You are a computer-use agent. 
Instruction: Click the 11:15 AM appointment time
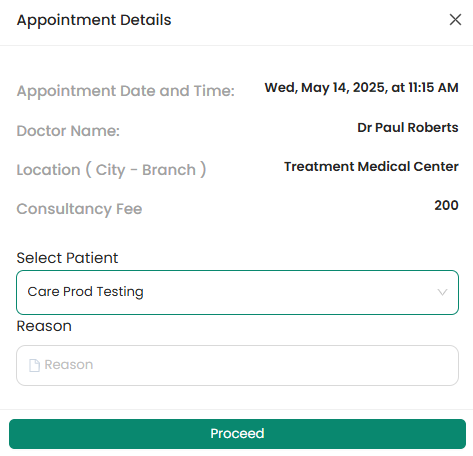point(433,88)
